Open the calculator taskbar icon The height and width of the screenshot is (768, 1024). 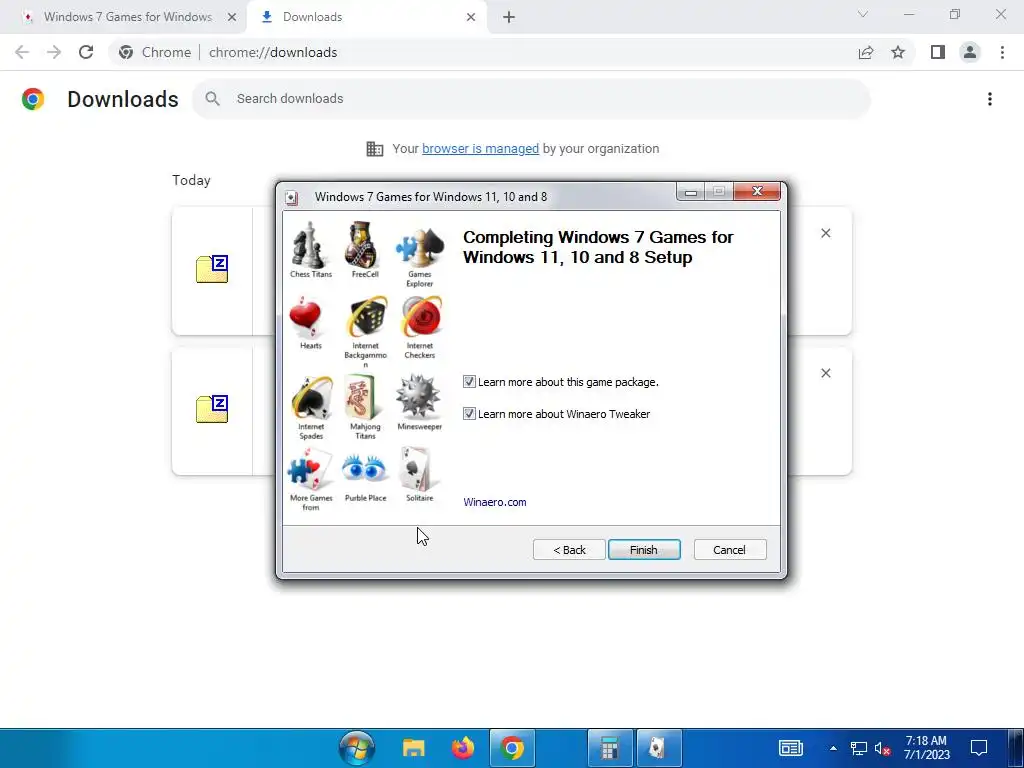point(610,748)
